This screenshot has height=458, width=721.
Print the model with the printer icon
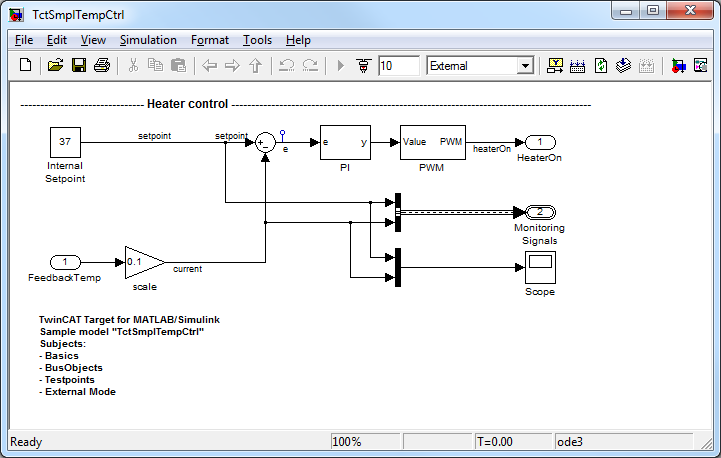point(102,65)
